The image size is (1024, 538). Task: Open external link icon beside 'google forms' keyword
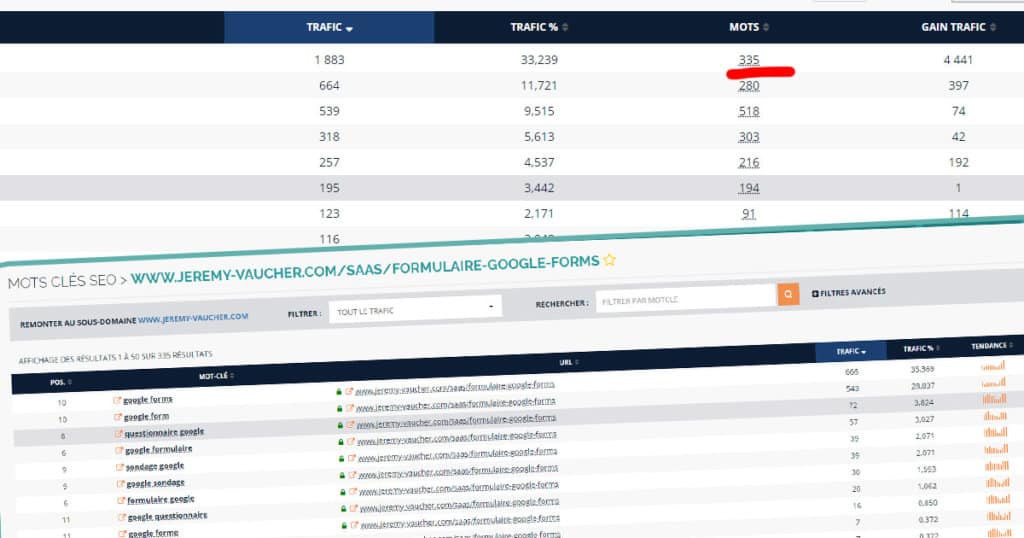coord(118,400)
